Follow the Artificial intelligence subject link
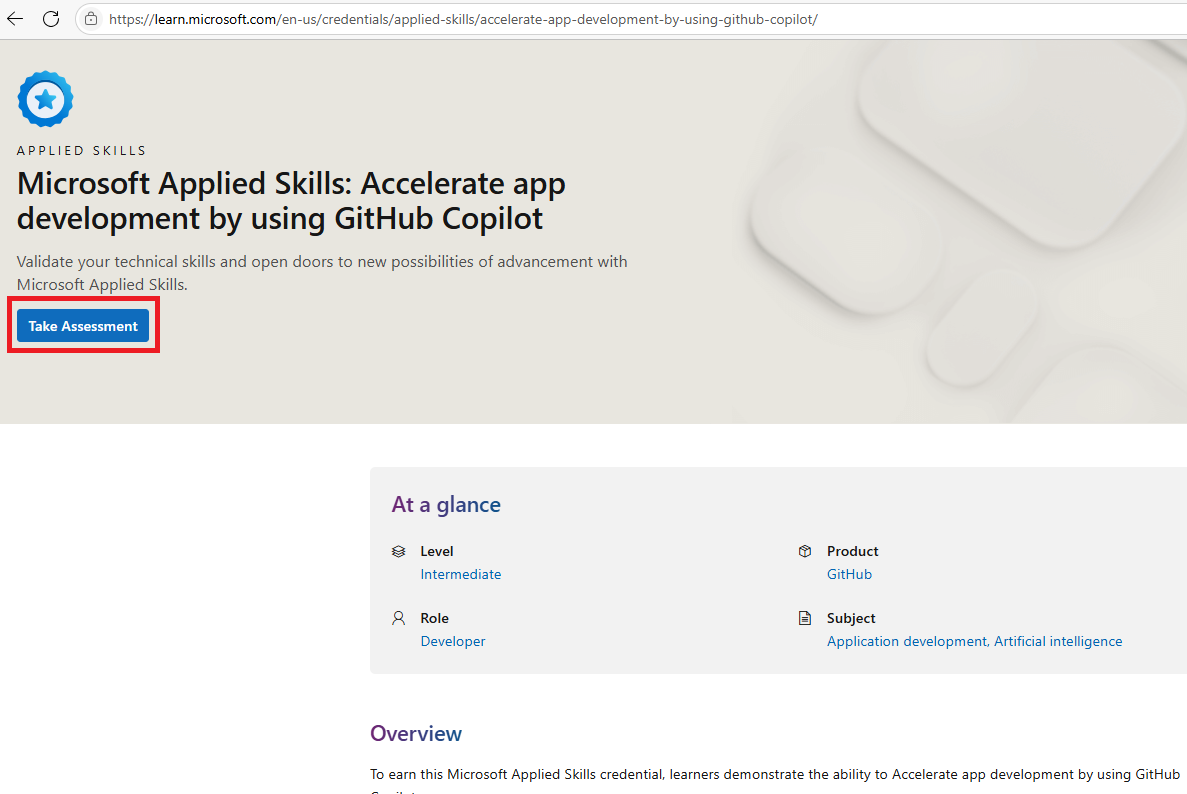The height and width of the screenshot is (794, 1187). [1058, 641]
